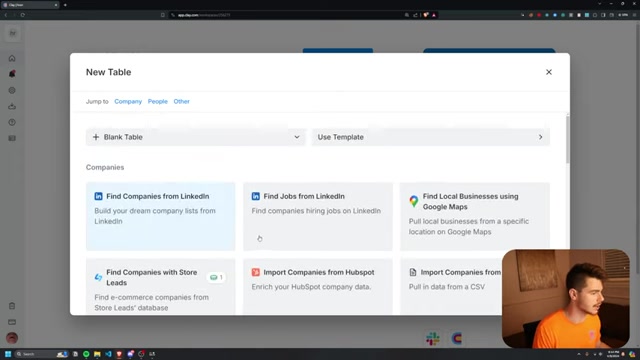Click the credit badge on Store Leads card

pyautogui.click(x=216, y=278)
